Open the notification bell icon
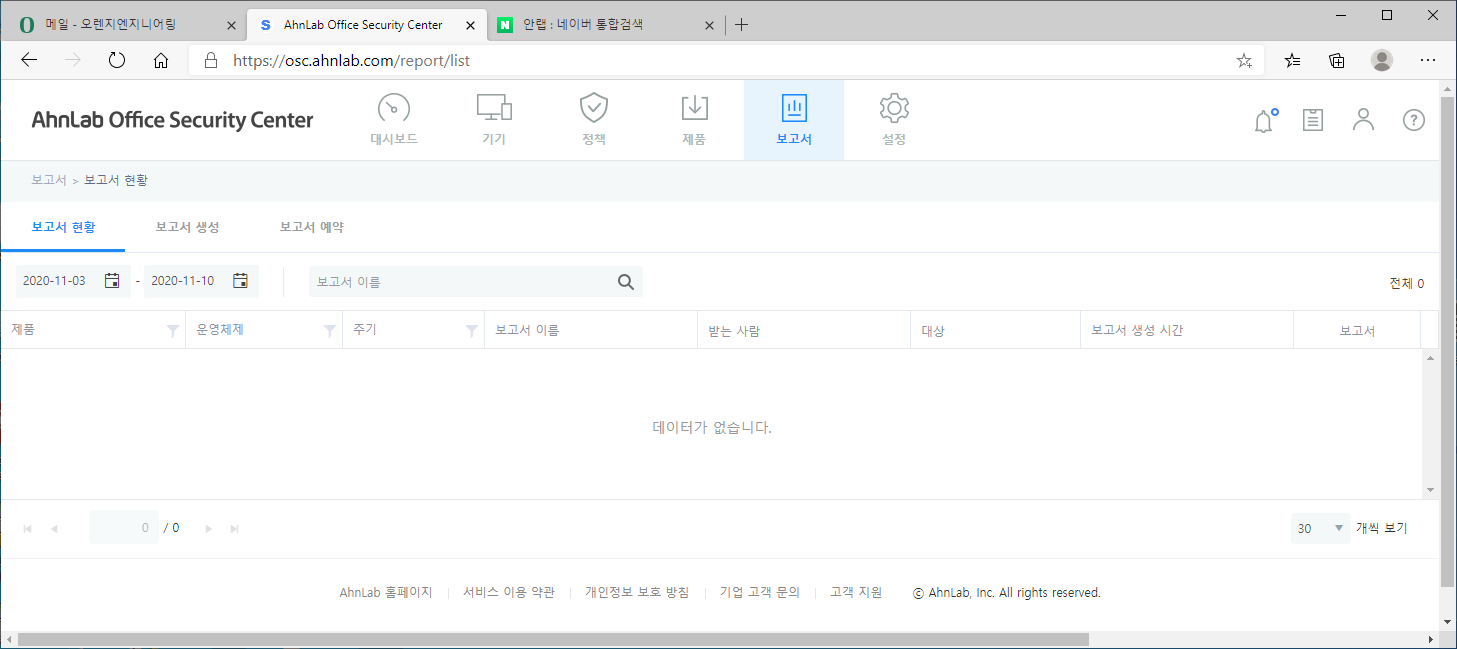The image size is (1457, 649). tap(1263, 120)
